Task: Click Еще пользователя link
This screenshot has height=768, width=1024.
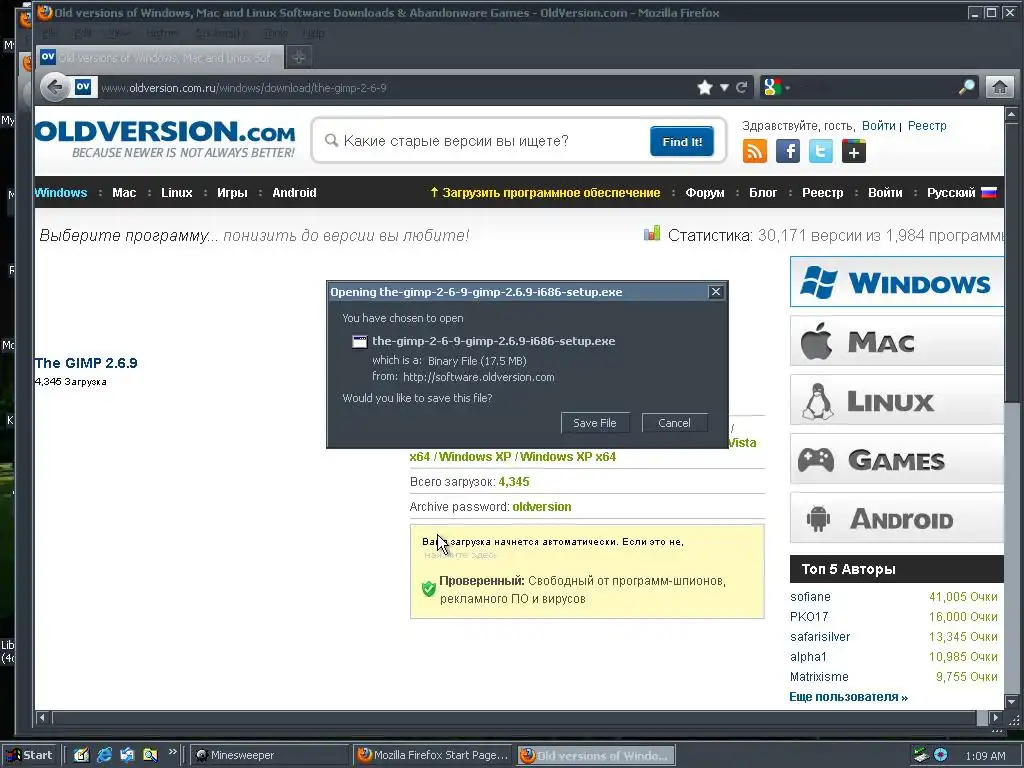Action: pos(848,697)
